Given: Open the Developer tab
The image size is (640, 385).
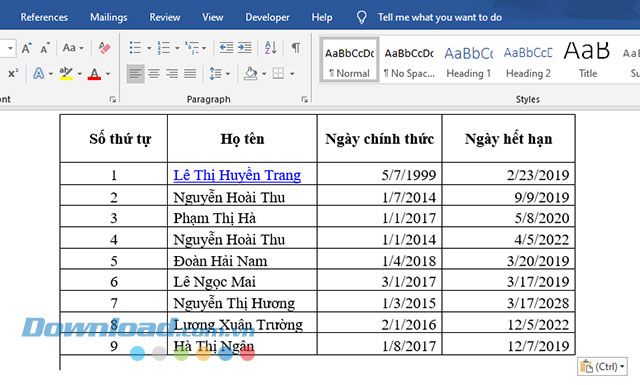Looking at the screenshot, I should click(267, 17).
